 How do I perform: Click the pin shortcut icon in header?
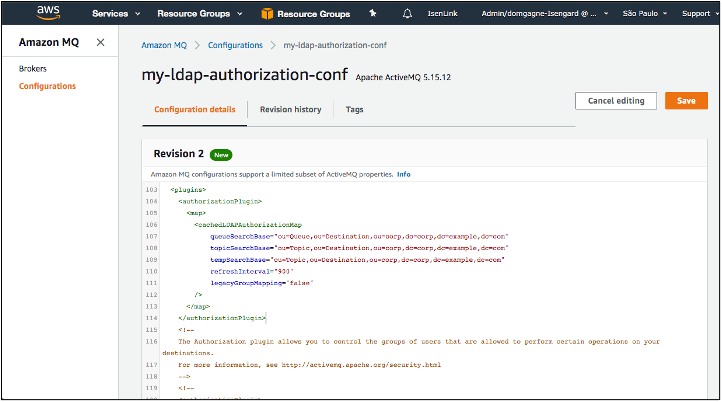click(x=373, y=13)
